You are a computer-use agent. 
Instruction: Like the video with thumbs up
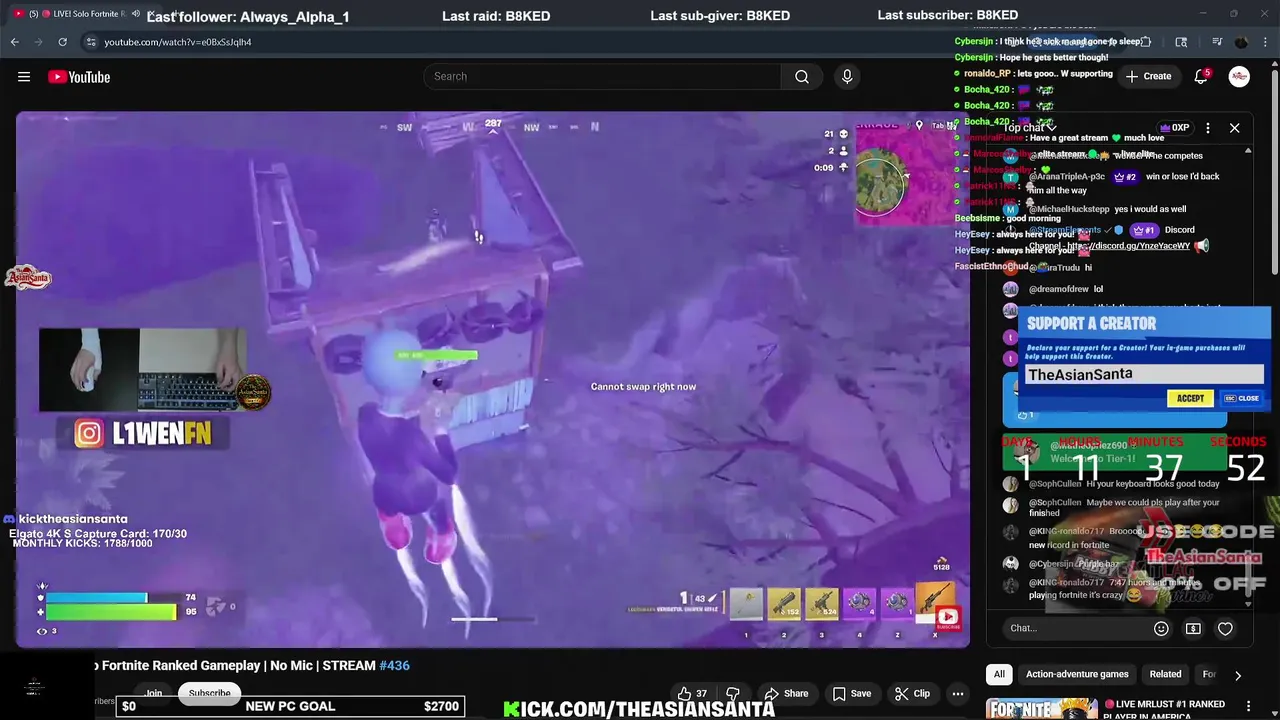click(x=692, y=693)
